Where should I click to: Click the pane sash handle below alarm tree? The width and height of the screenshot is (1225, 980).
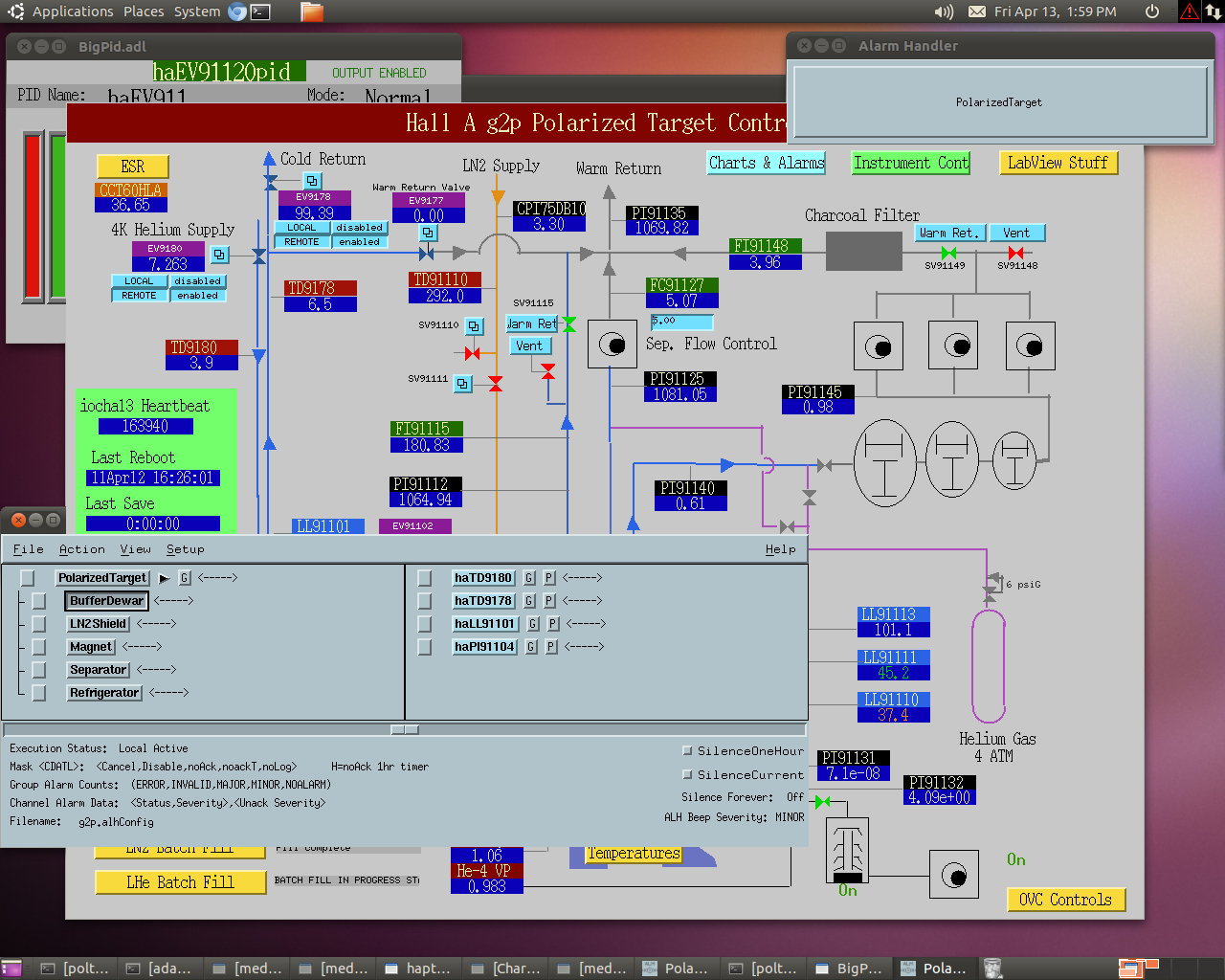405,729
